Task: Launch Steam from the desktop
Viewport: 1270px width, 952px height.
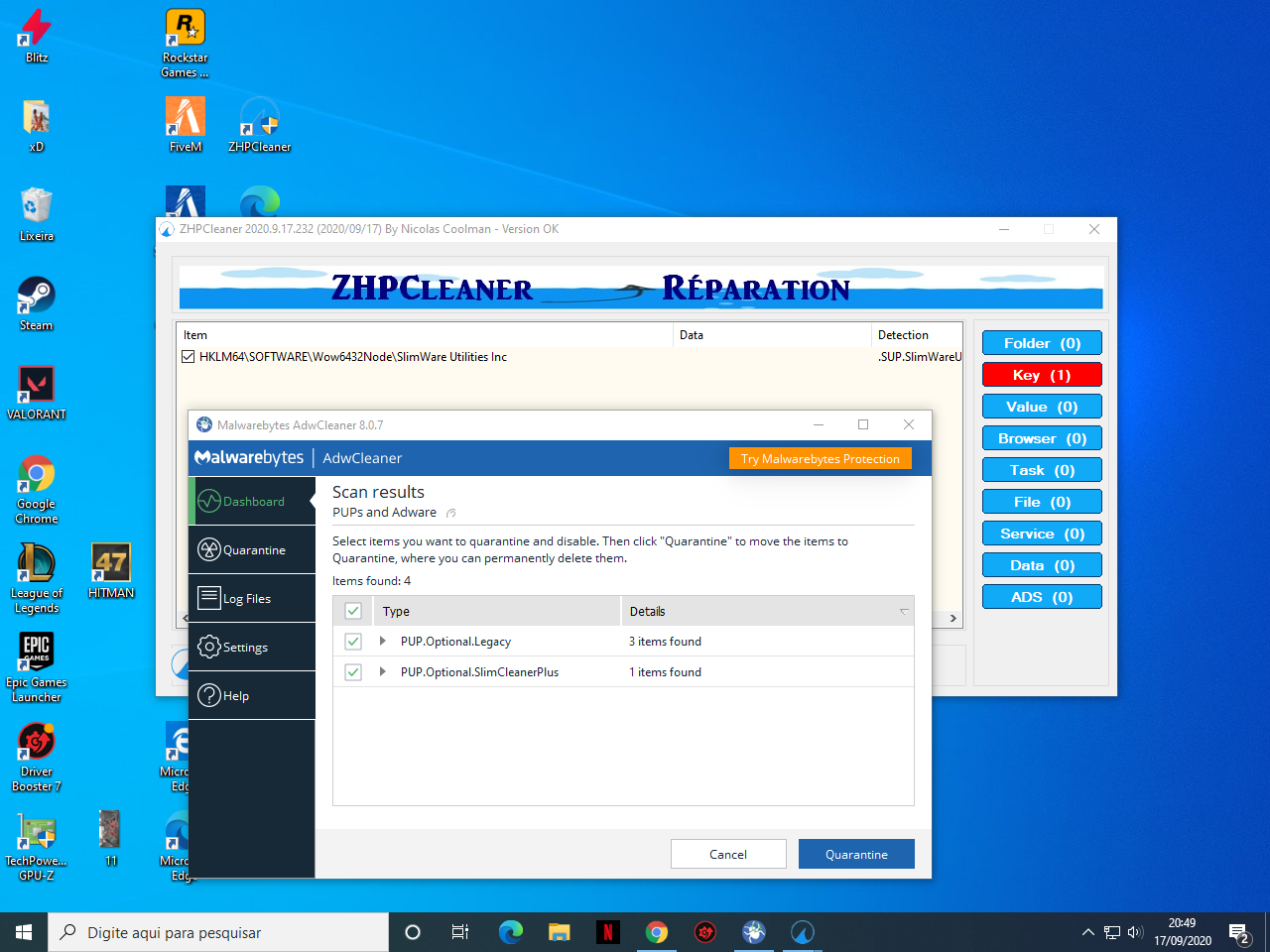Action: click(36, 303)
